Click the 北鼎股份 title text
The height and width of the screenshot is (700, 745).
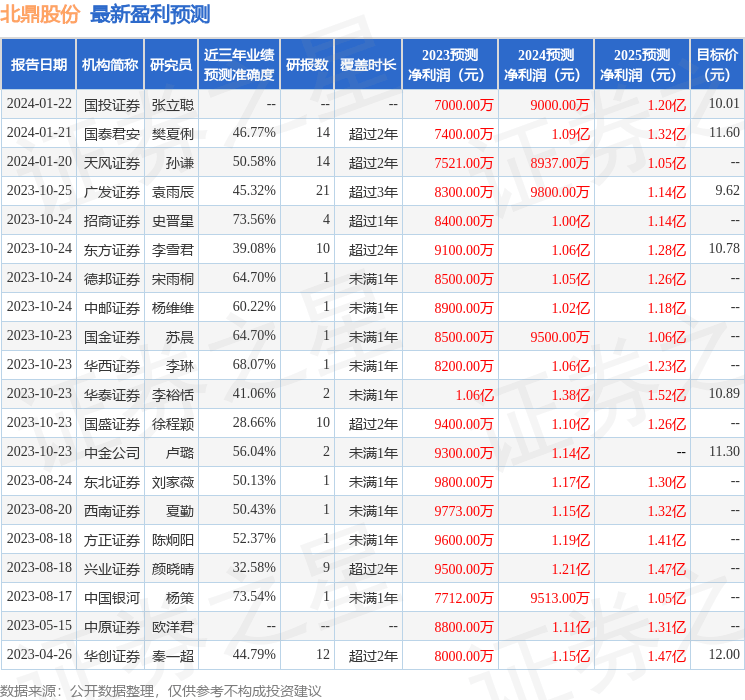point(40,14)
